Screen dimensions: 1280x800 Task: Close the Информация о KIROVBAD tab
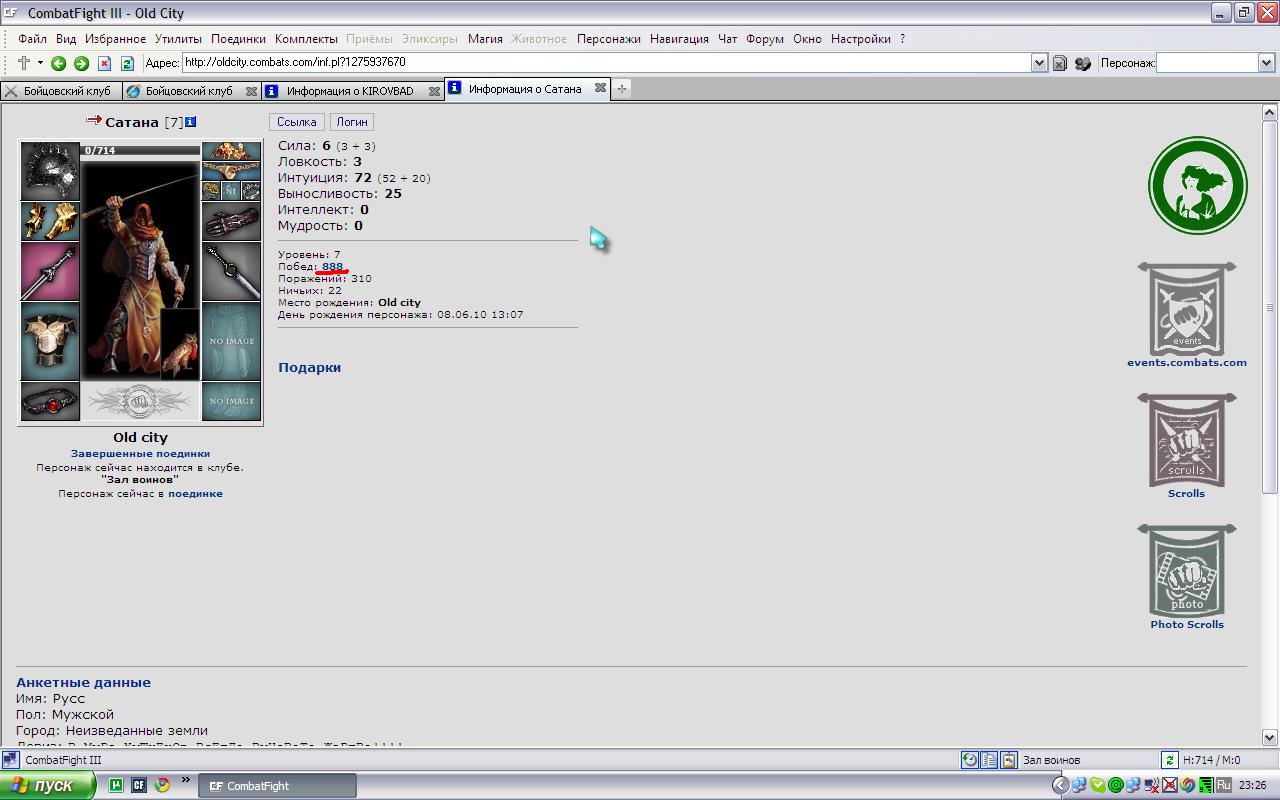coord(434,91)
